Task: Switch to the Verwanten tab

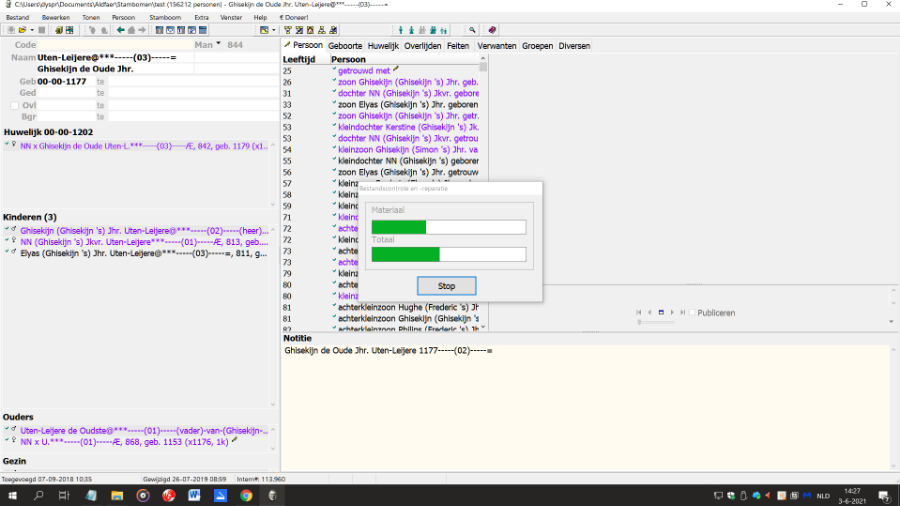Action: (x=497, y=46)
